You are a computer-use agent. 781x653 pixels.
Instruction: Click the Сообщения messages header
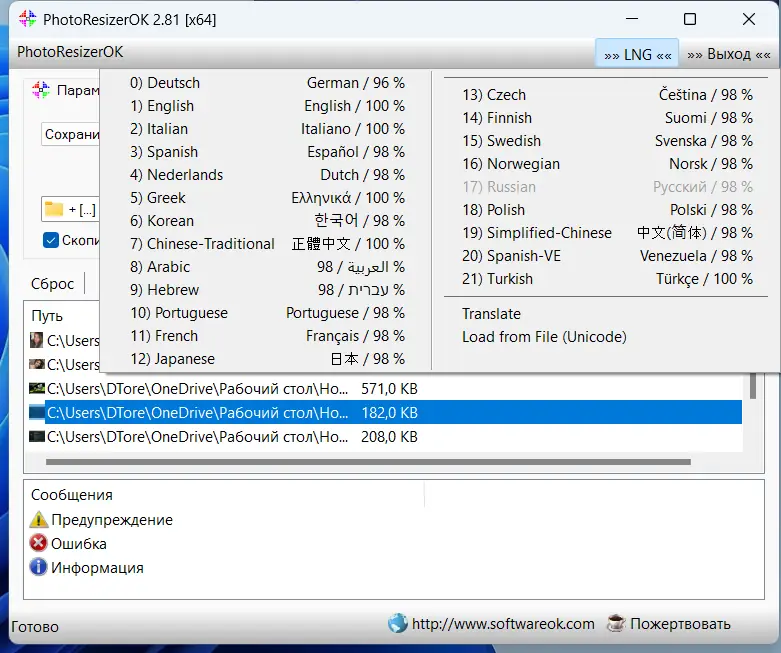click(x=72, y=495)
